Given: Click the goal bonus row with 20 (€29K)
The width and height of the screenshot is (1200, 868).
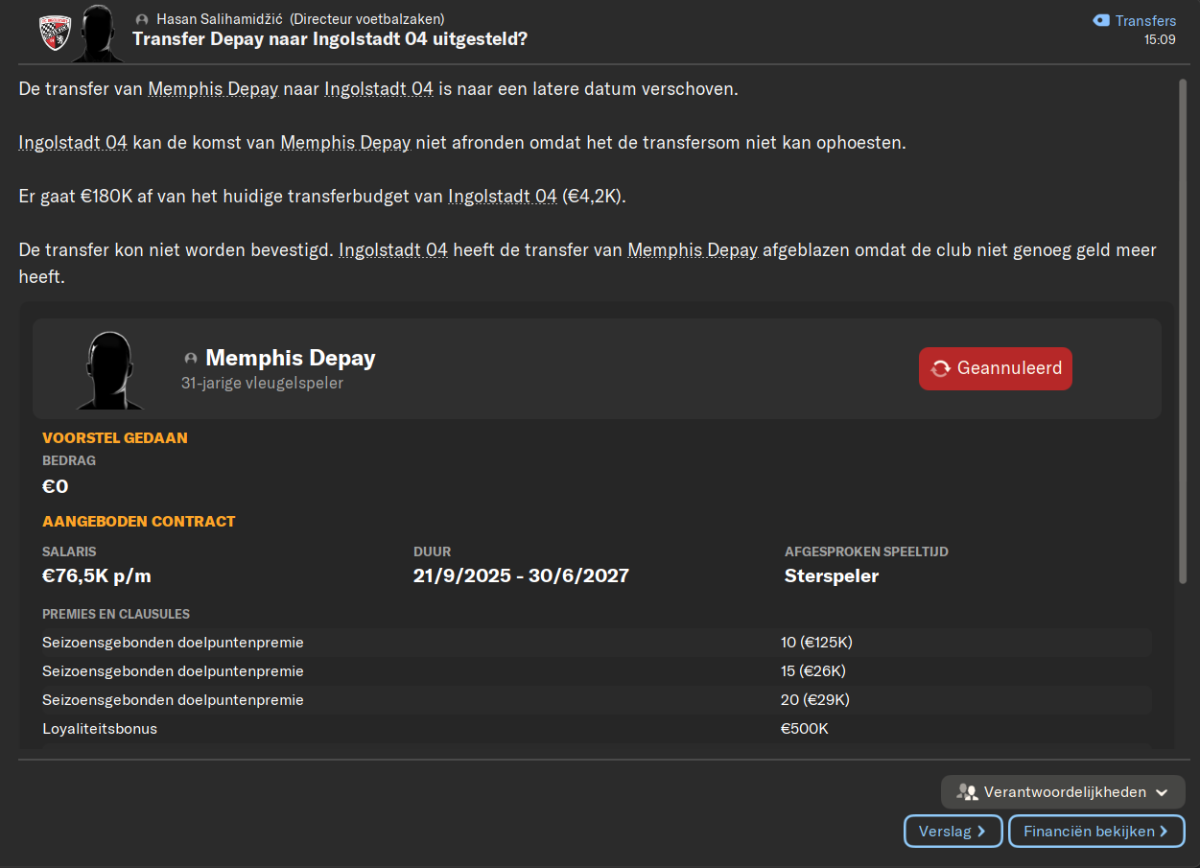Looking at the screenshot, I should click(597, 700).
